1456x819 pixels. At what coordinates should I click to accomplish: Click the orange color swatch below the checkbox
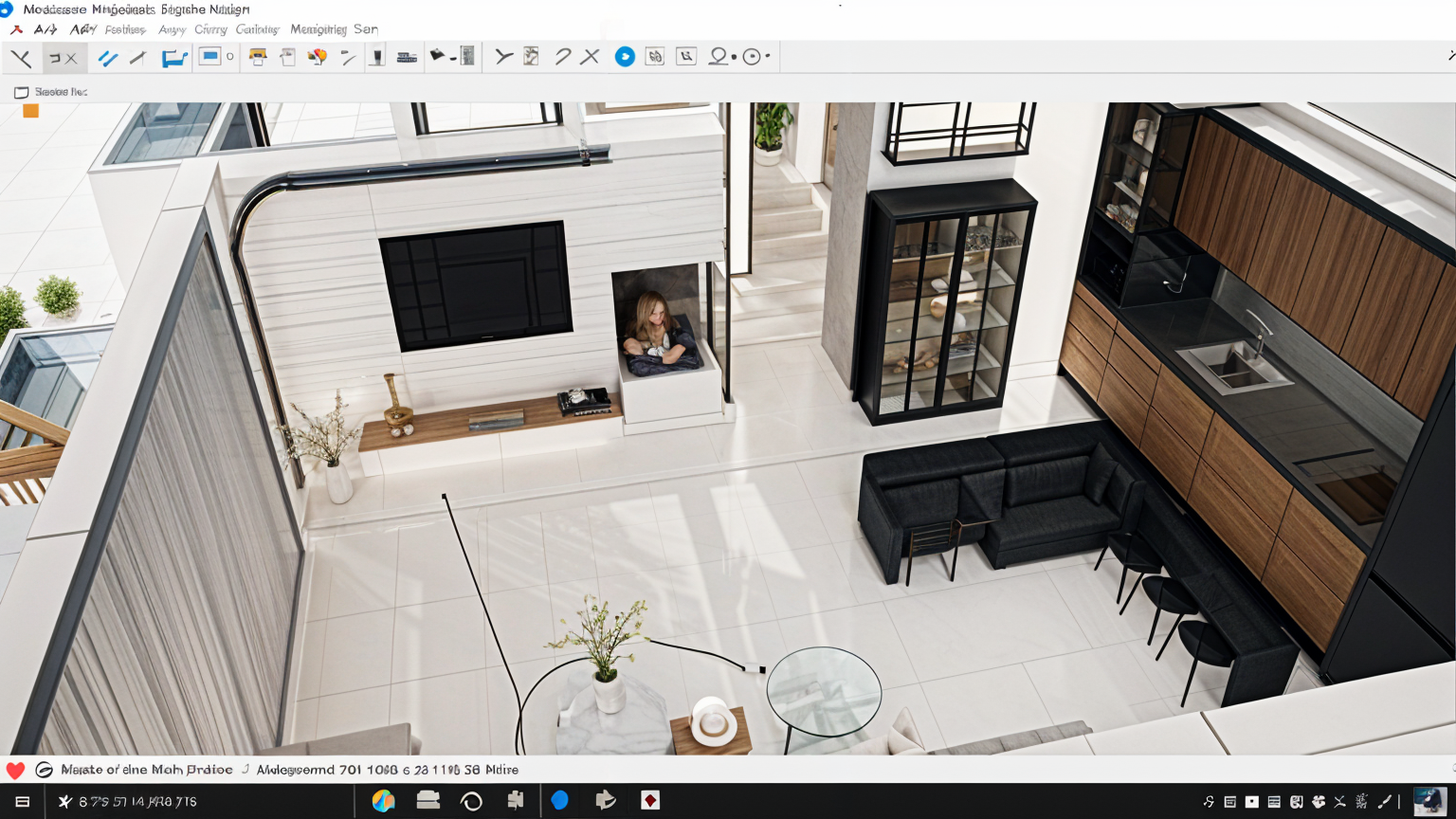pos(30,111)
